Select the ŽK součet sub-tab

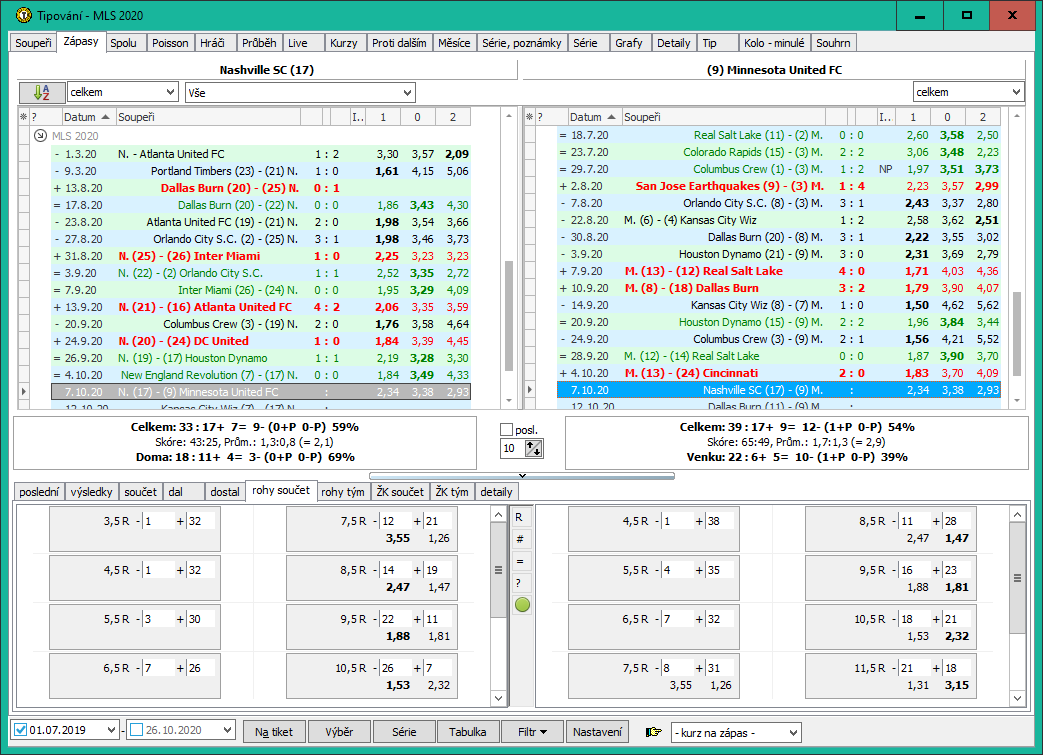point(400,492)
